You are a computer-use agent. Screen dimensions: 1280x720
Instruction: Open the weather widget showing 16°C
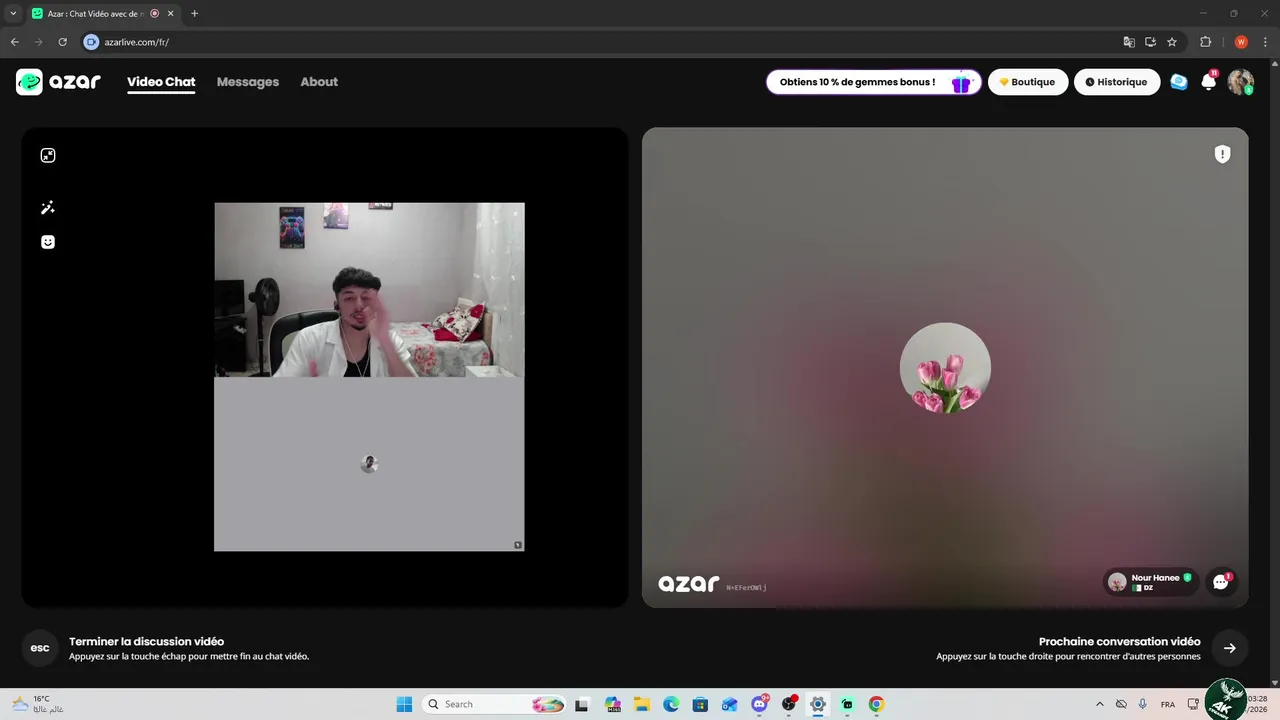point(38,704)
